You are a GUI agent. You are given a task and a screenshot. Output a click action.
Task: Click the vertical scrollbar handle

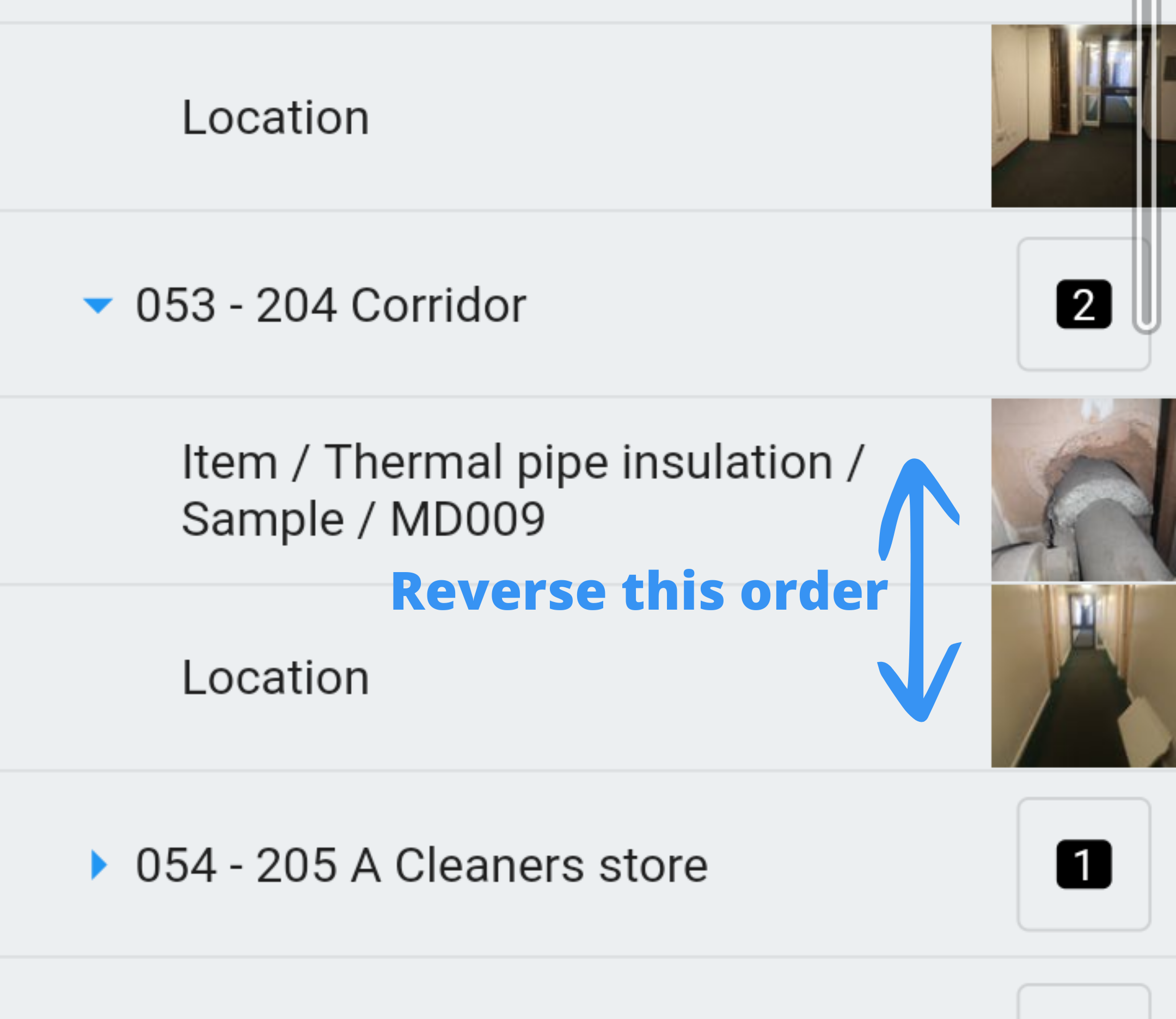1146,165
